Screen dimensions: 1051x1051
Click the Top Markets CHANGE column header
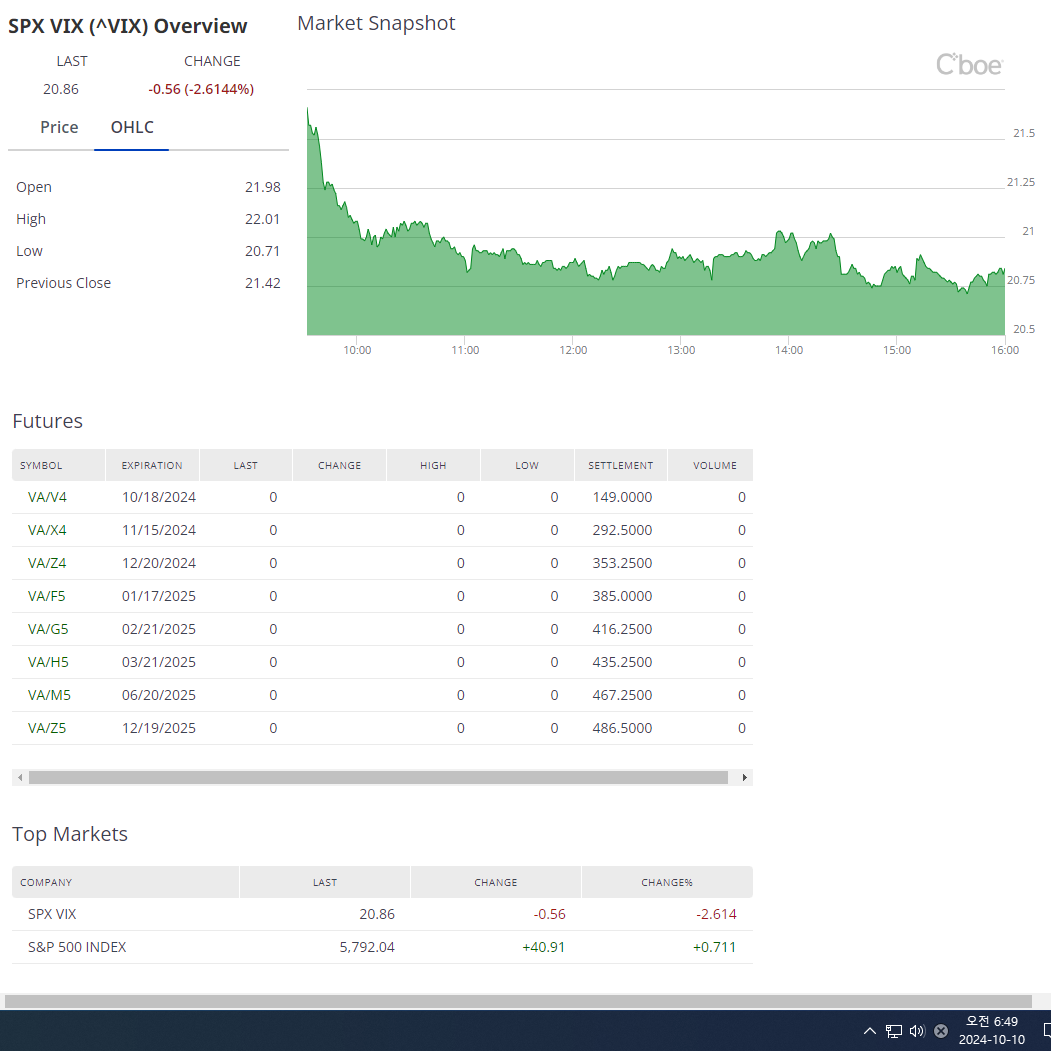496,882
